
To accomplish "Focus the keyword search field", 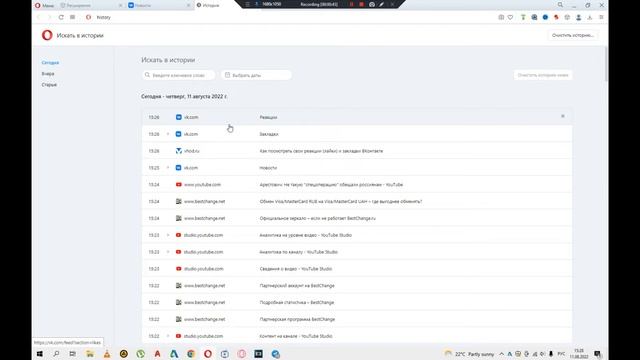I will coord(178,75).
